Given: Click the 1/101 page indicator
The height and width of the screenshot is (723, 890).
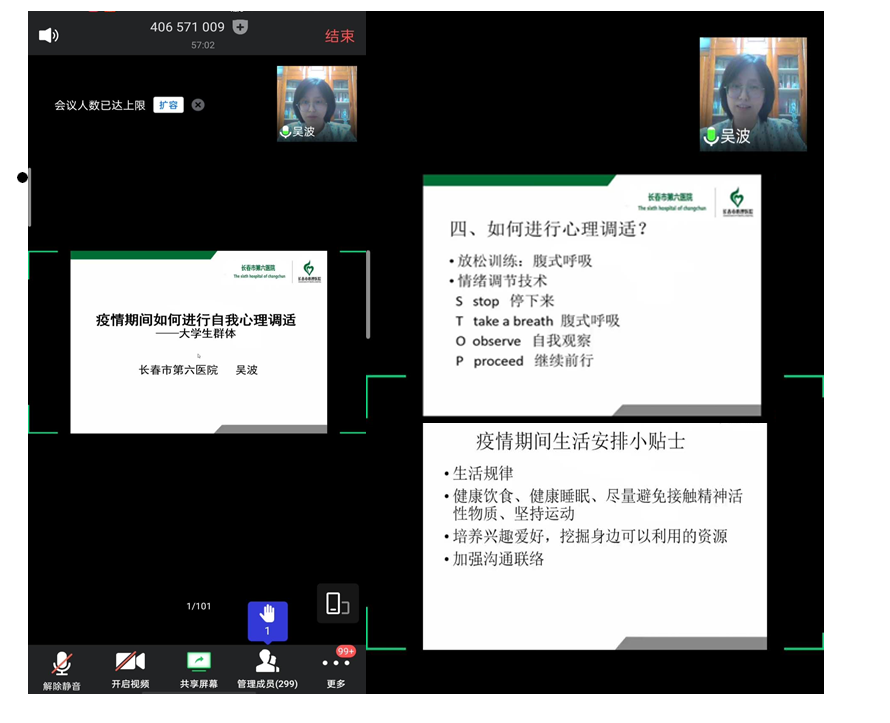Looking at the screenshot, I should point(199,606).
